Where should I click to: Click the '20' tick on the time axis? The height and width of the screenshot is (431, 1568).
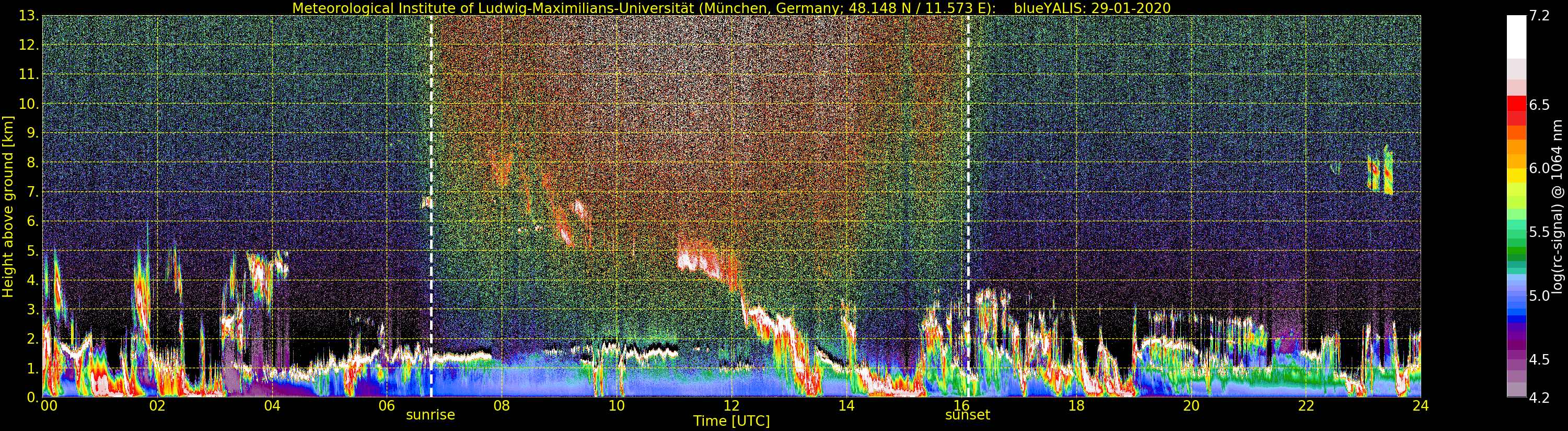pos(1191,405)
